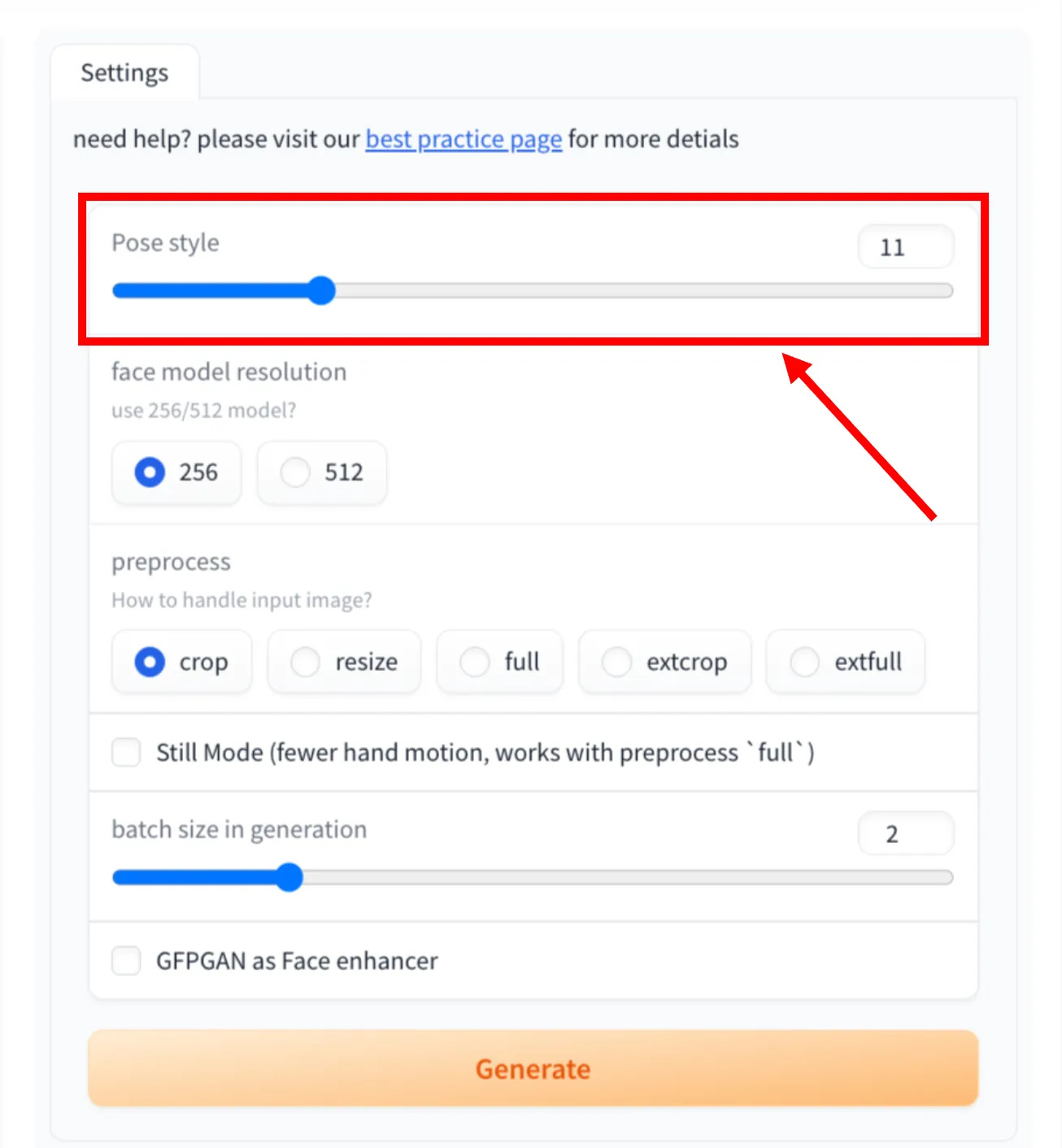
Task: Open the best practice page link
Action: [x=462, y=139]
